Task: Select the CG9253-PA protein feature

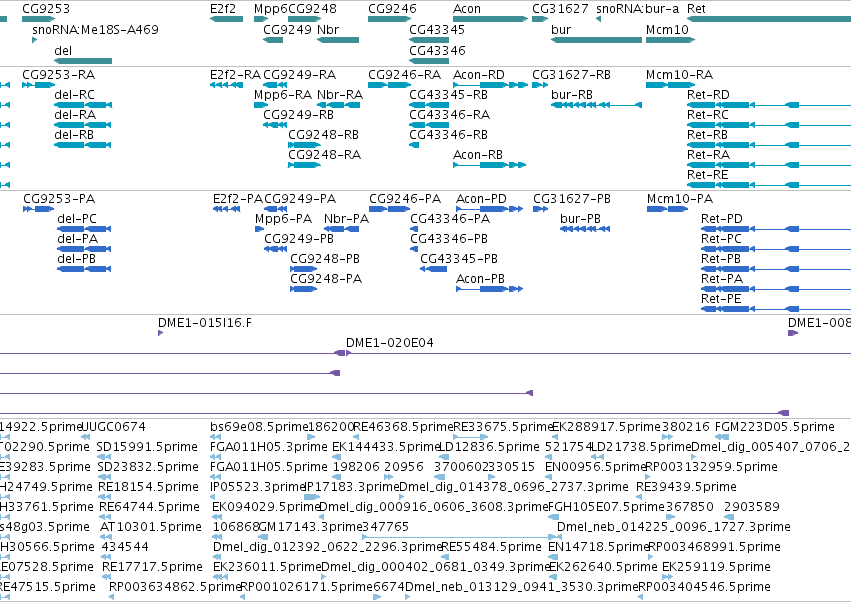Action: [39, 209]
